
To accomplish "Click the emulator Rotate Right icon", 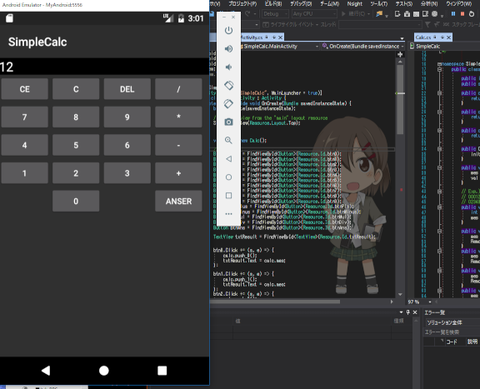I will (x=229, y=104).
